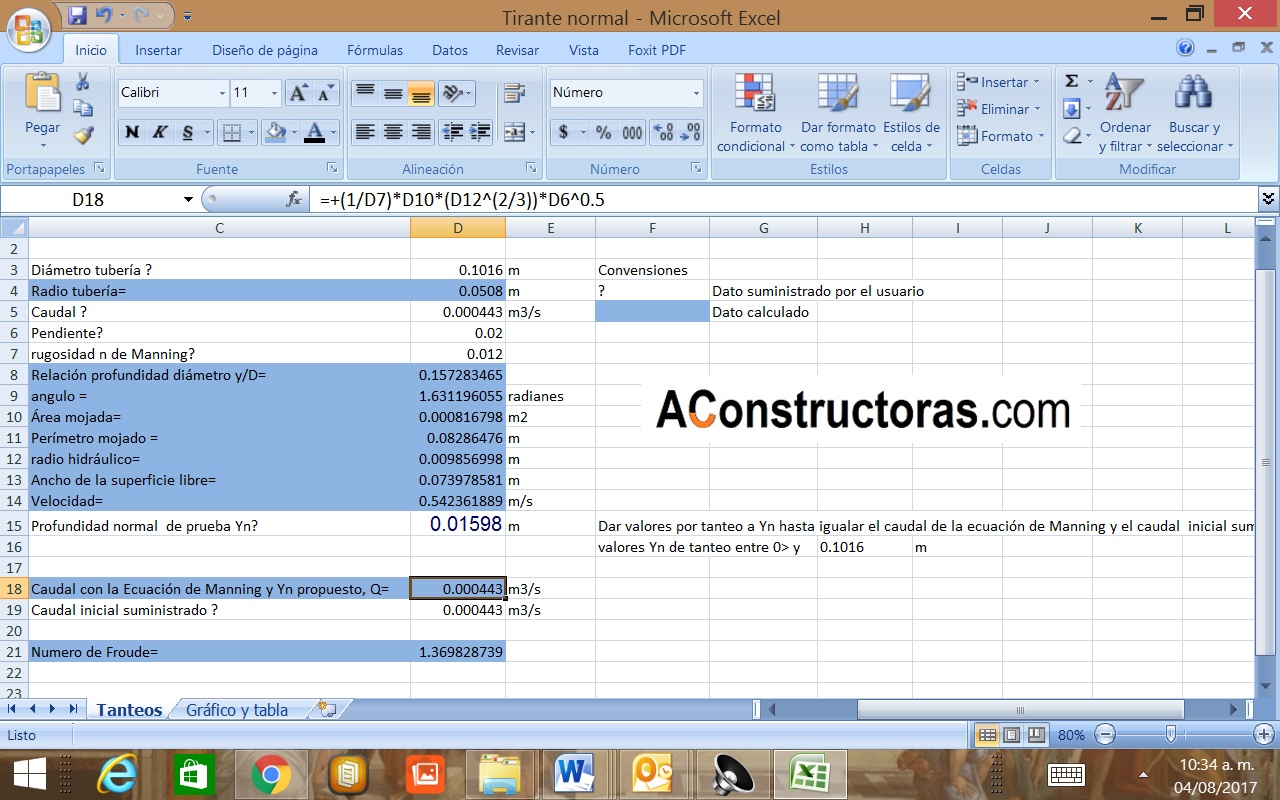Click the Insertar cells button

coord(1000,82)
